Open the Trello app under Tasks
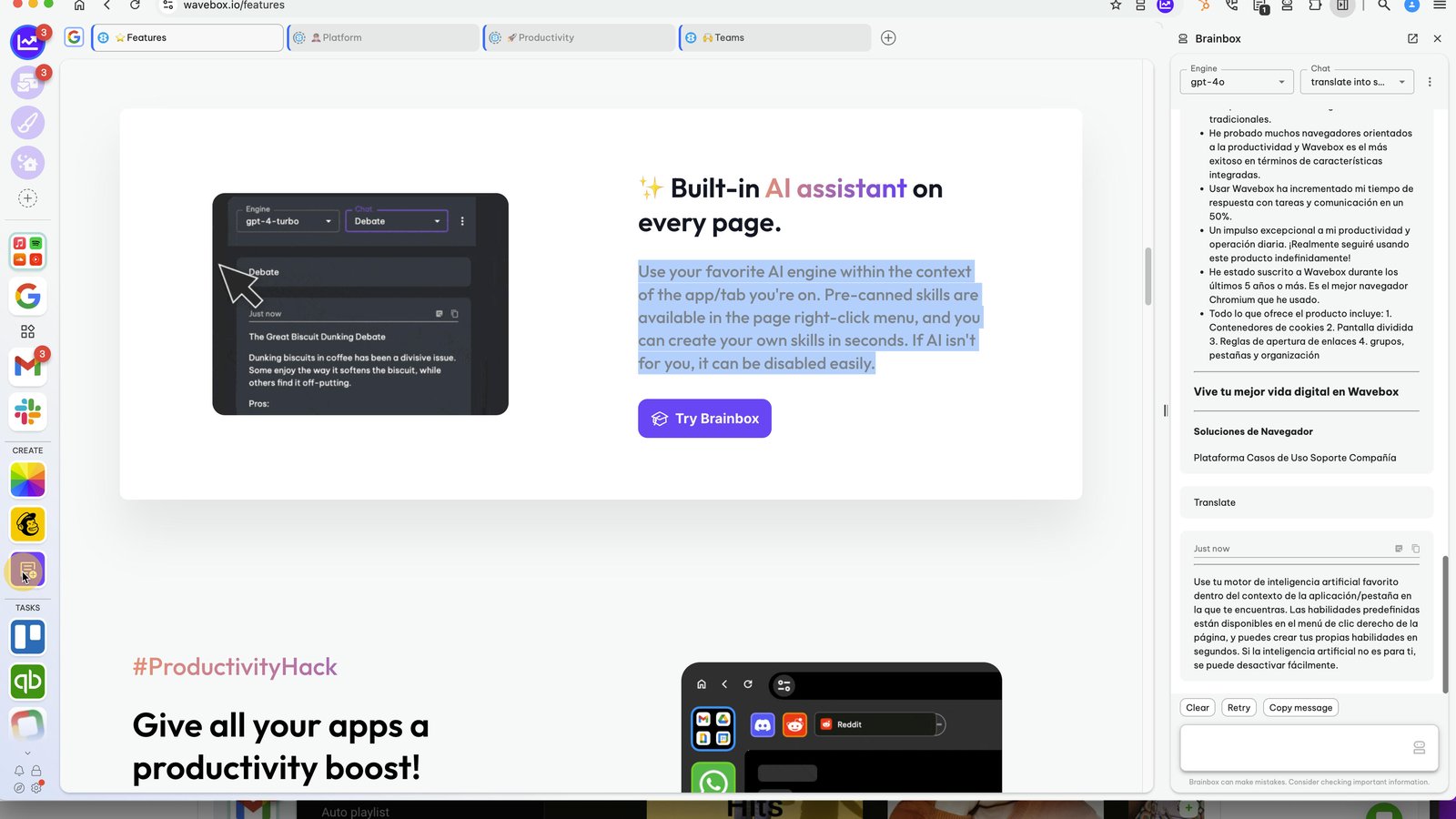The height and width of the screenshot is (819, 1456). (27, 637)
